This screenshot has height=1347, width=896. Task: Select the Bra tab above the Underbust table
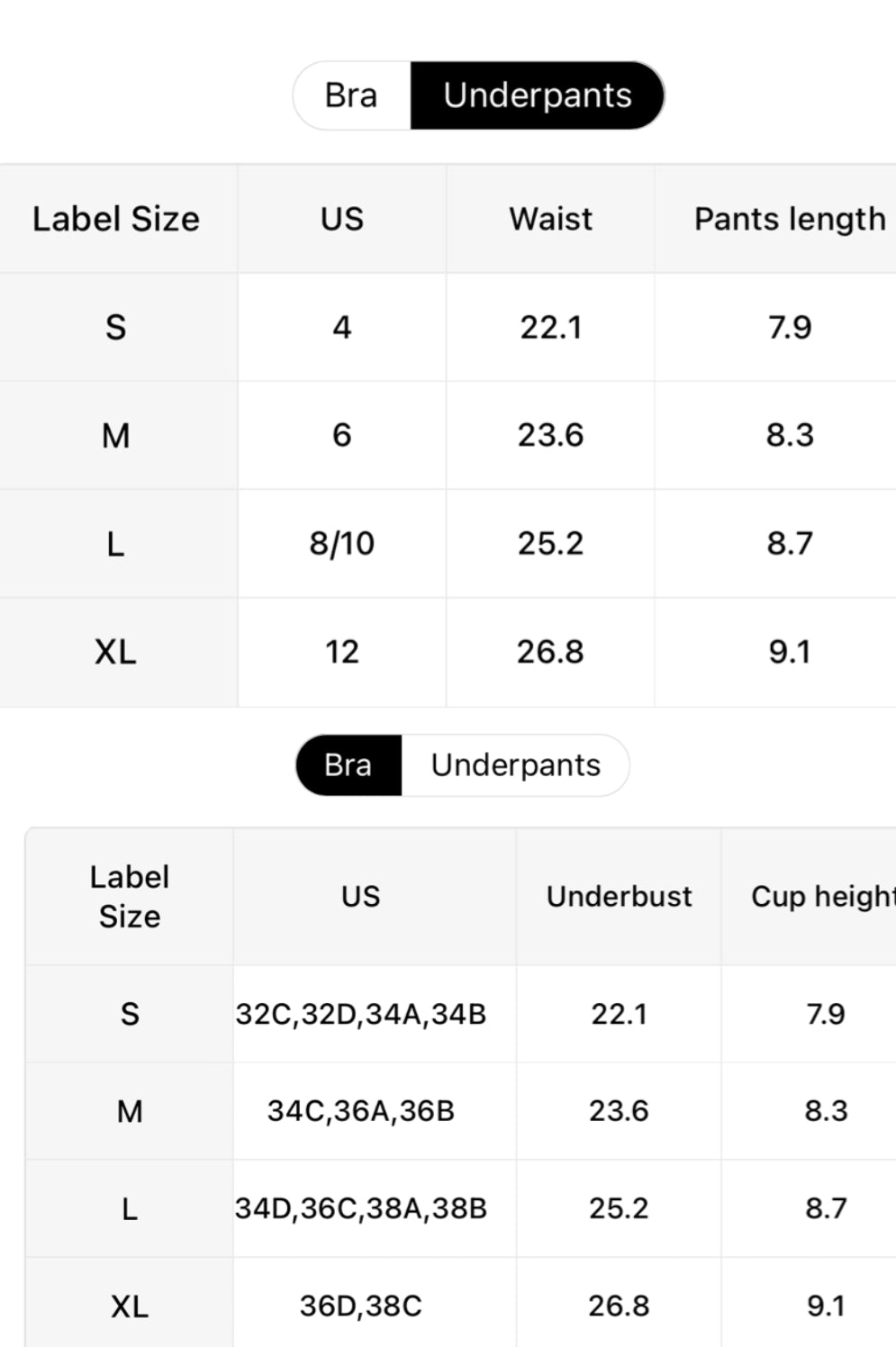(x=348, y=765)
